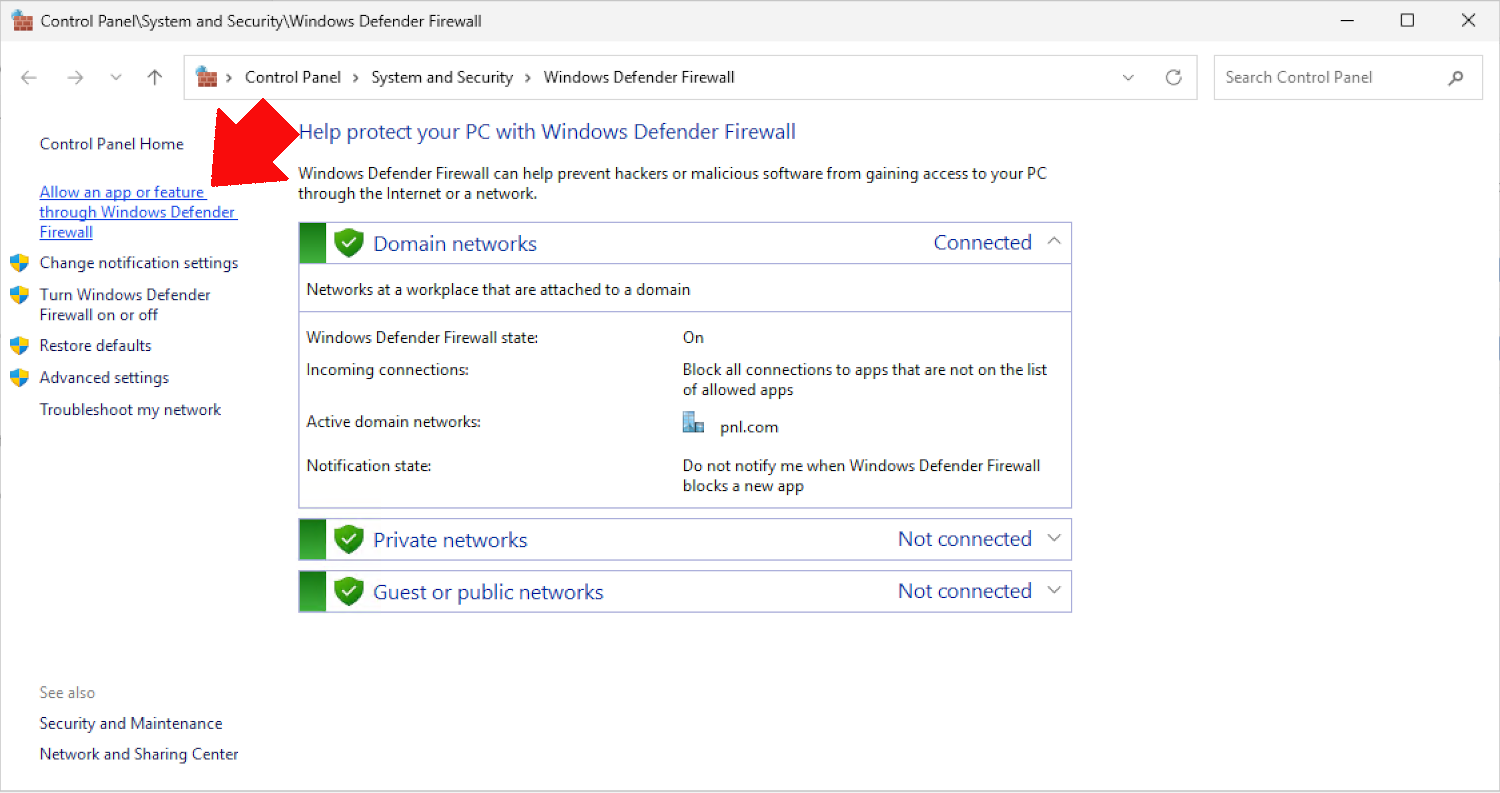Click the search magnifier icon
The width and height of the screenshot is (1500, 793).
click(x=1456, y=78)
